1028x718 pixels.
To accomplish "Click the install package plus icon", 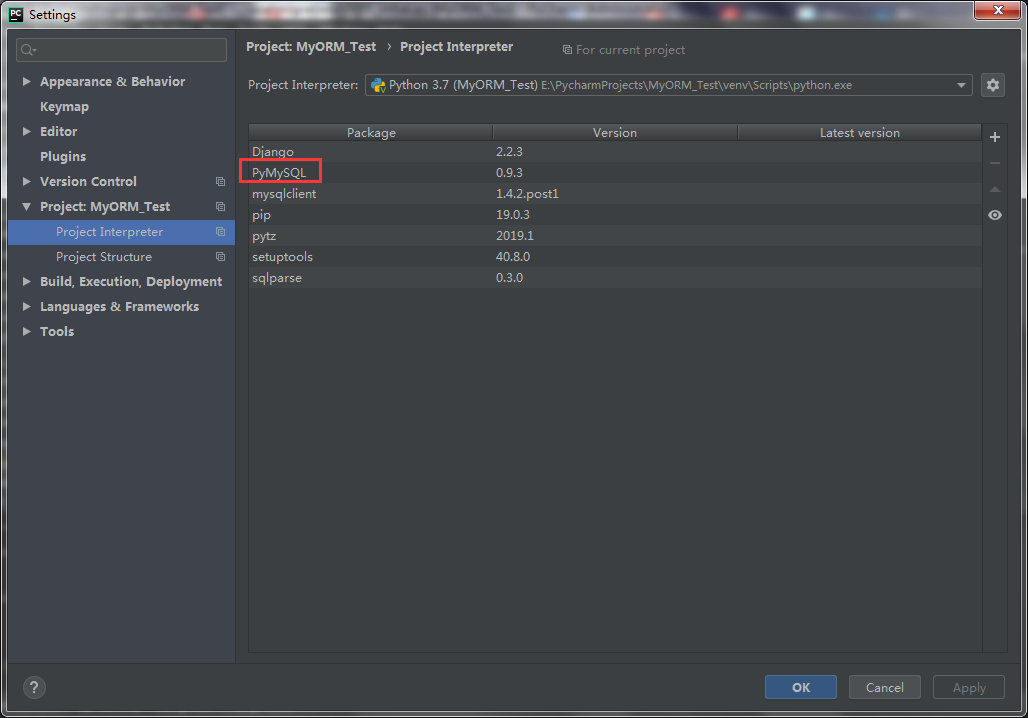I will (x=995, y=137).
